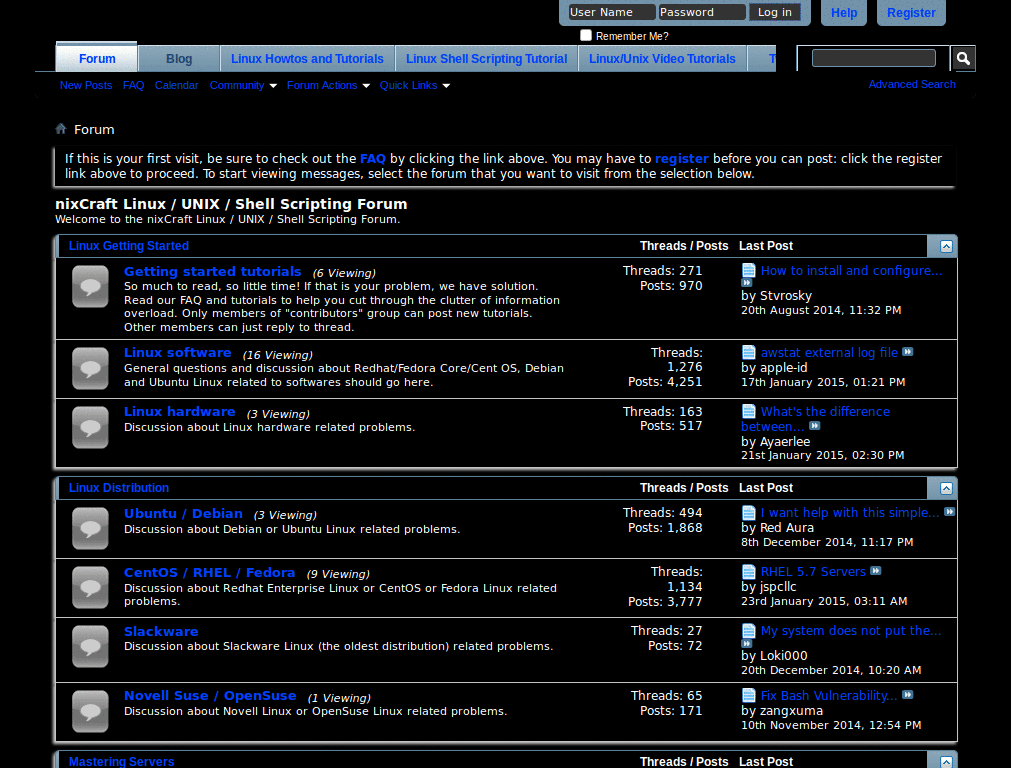The width and height of the screenshot is (1024, 768).
Task: Open the Linux hardware forum
Action: click(x=180, y=411)
